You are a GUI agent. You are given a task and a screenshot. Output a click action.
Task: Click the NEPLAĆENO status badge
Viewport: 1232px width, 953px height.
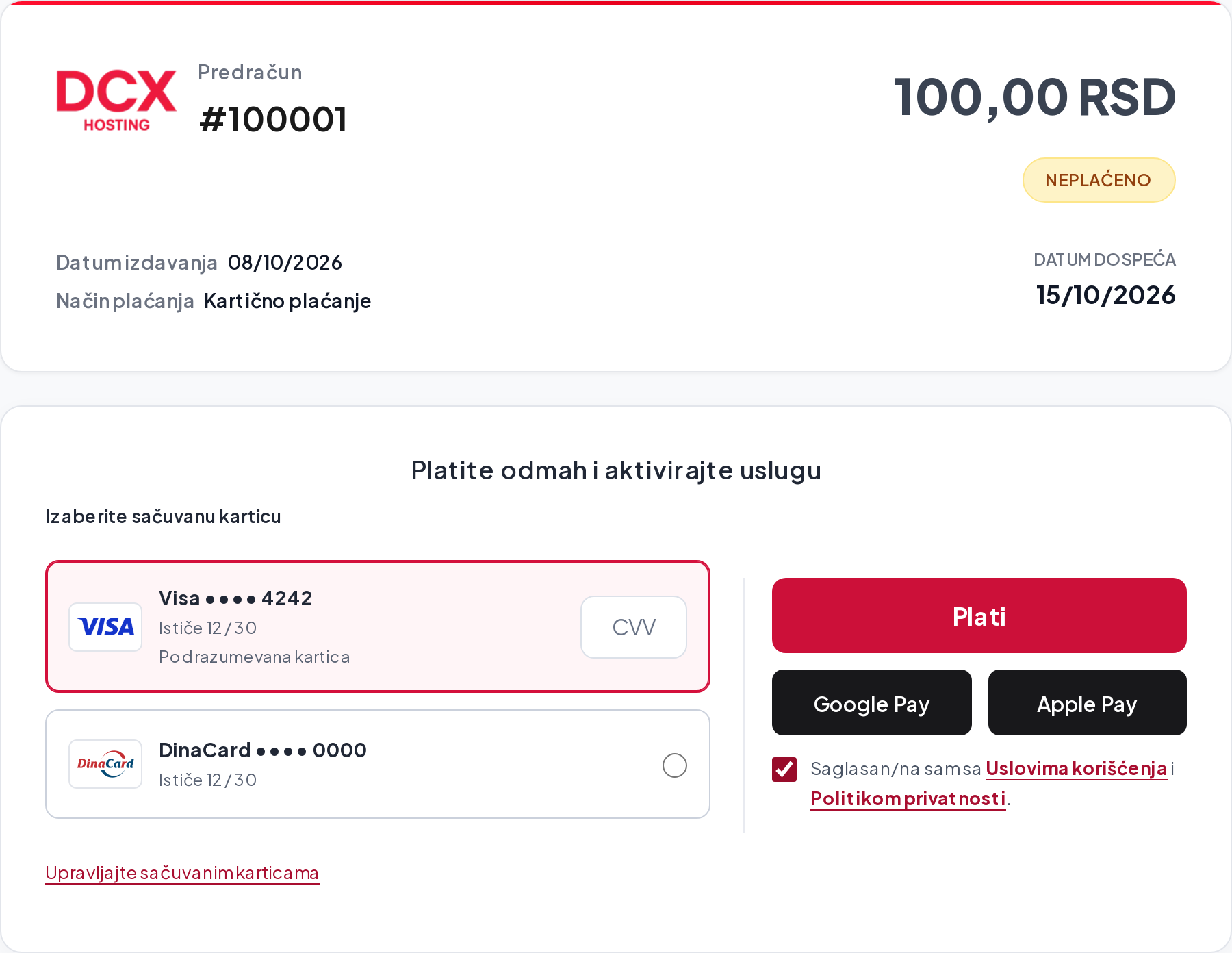coord(1099,180)
